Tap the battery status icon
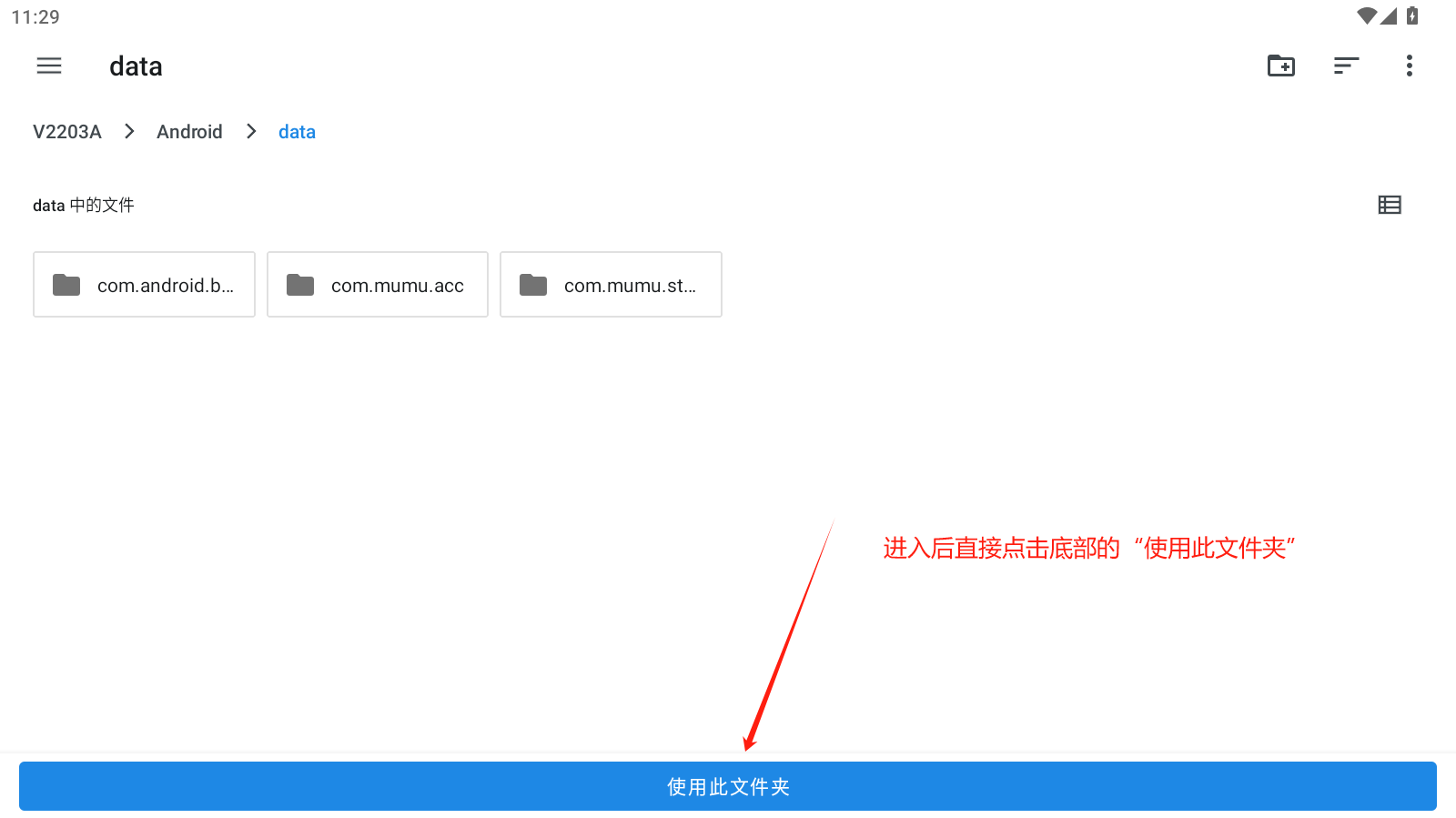 [1412, 16]
